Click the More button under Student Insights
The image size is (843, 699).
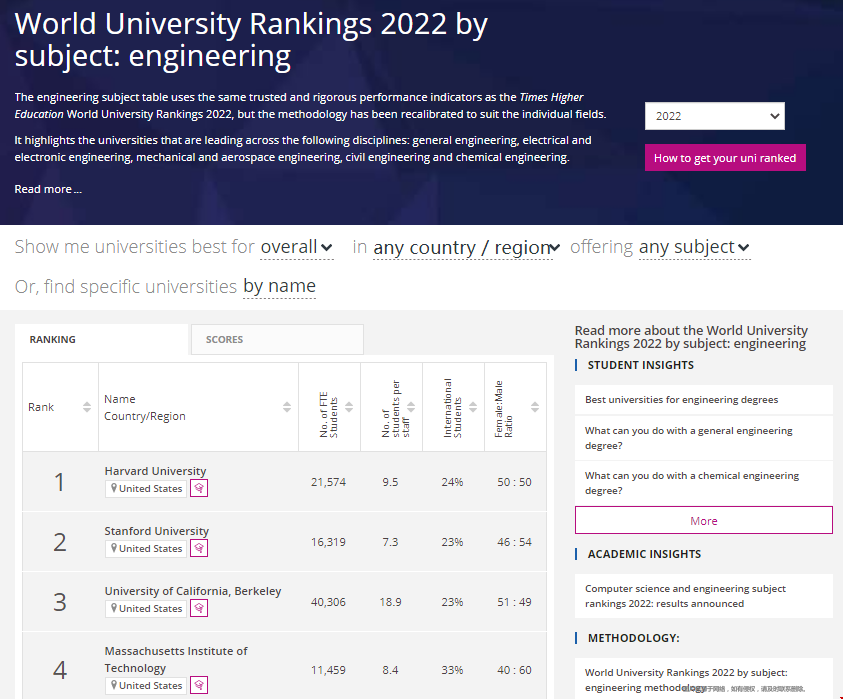point(704,520)
